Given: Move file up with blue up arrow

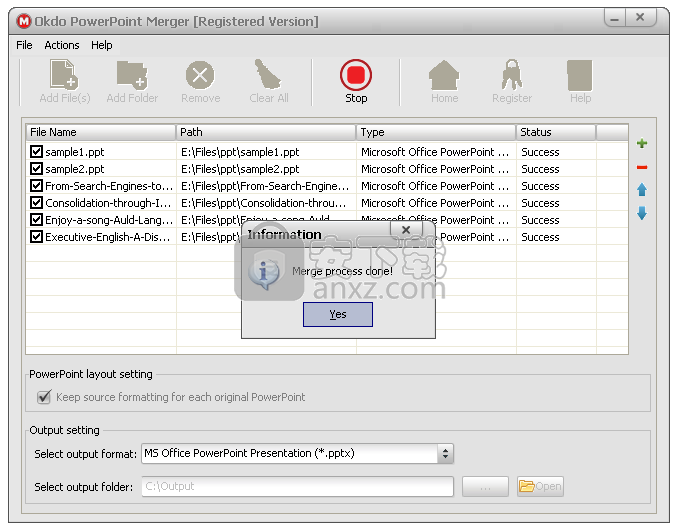Looking at the screenshot, I should point(642,189).
